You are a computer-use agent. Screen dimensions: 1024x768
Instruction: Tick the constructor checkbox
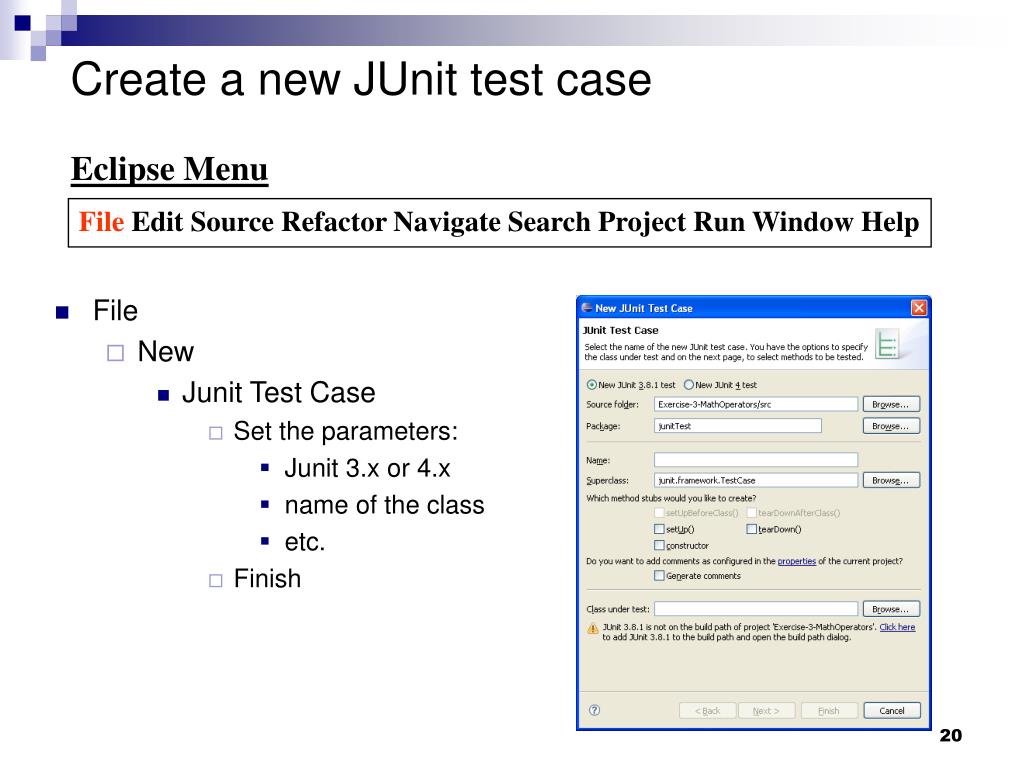tap(659, 545)
